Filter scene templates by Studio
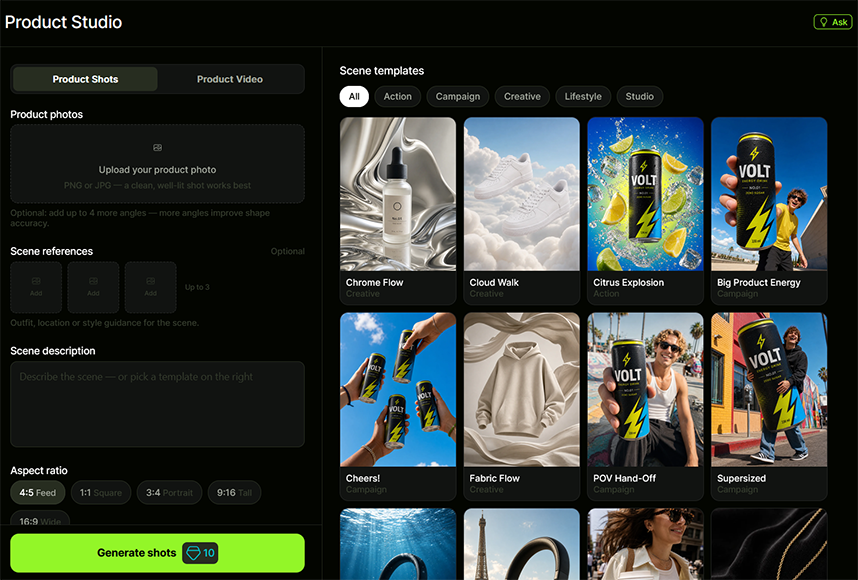Image resolution: width=858 pixels, height=580 pixels. click(x=640, y=96)
